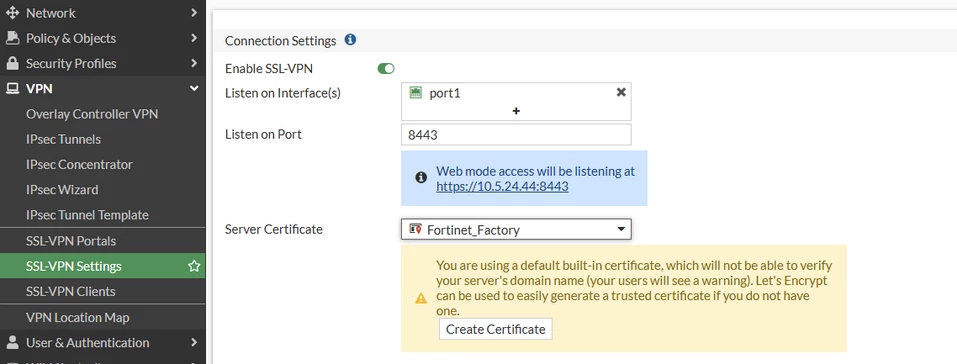This screenshot has width=957, height=364.
Task: Expand the Network menu chevron
Action: tap(193, 13)
